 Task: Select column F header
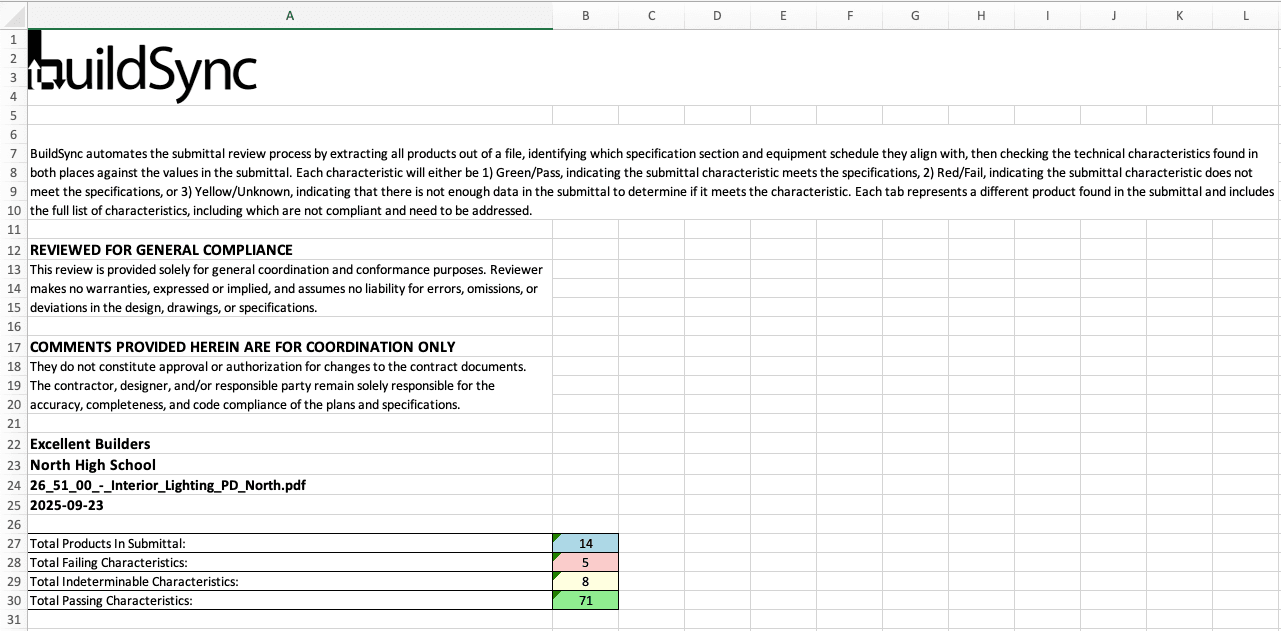(x=849, y=15)
